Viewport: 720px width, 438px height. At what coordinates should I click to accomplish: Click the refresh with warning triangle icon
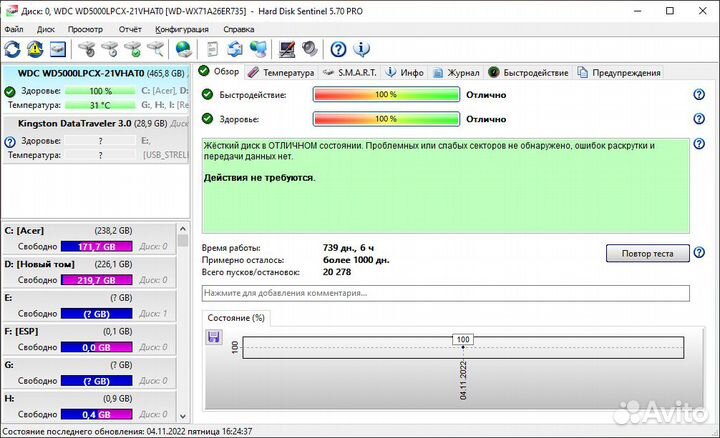point(35,49)
